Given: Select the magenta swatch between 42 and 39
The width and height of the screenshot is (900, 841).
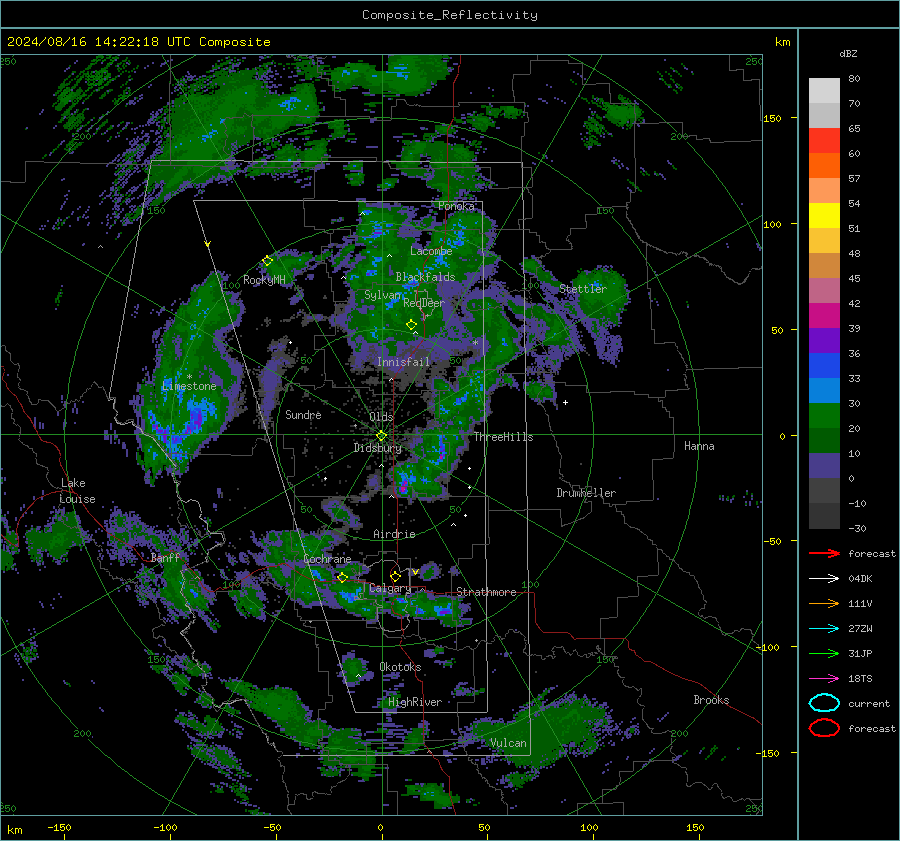Looking at the screenshot, I should pyautogui.click(x=824, y=316).
